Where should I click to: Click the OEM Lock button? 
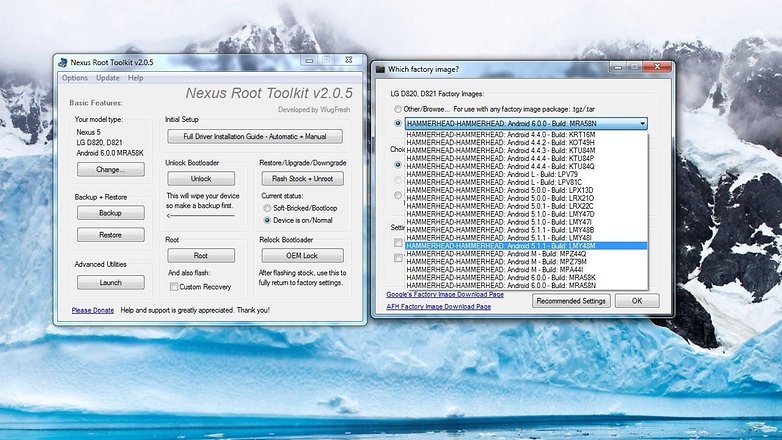click(302, 255)
